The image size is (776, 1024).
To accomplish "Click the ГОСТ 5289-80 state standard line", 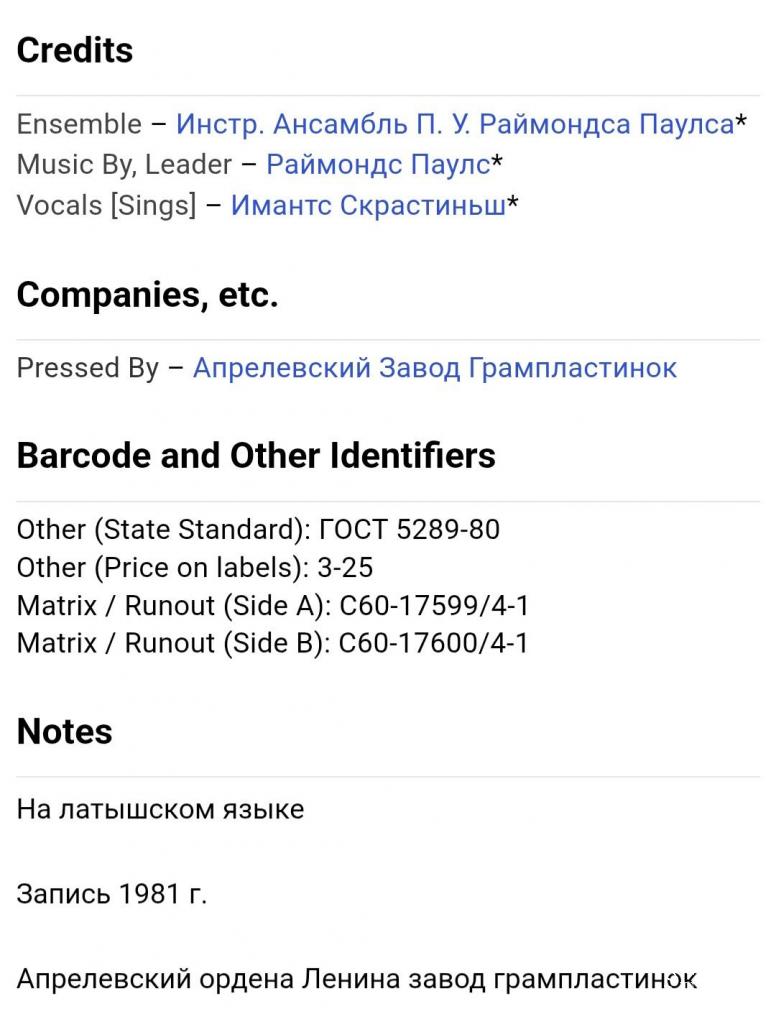I will (x=258, y=529).
